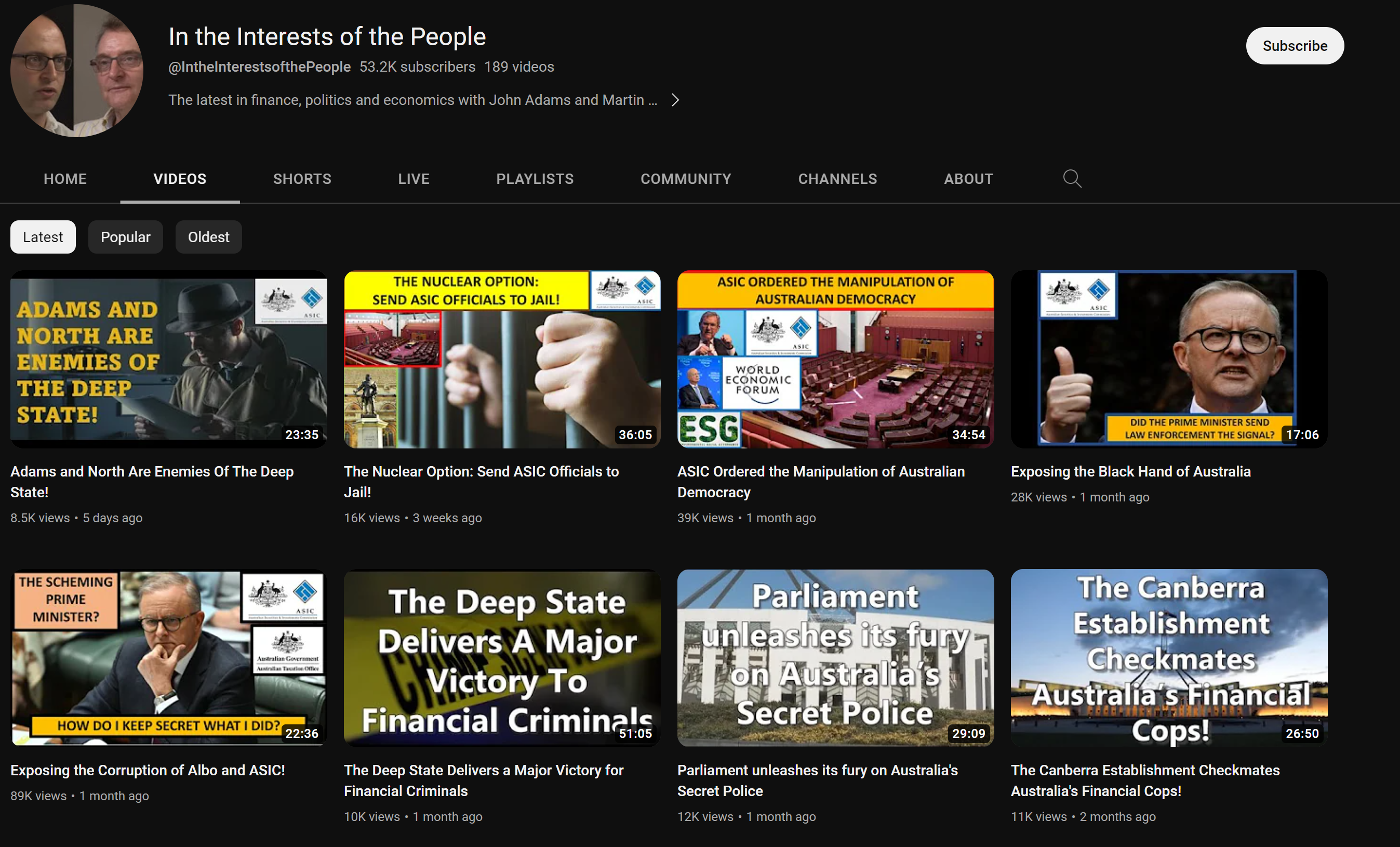Image resolution: width=1400 pixels, height=847 pixels.
Task: Click the 17:06 duration badge
Action: point(1302,435)
